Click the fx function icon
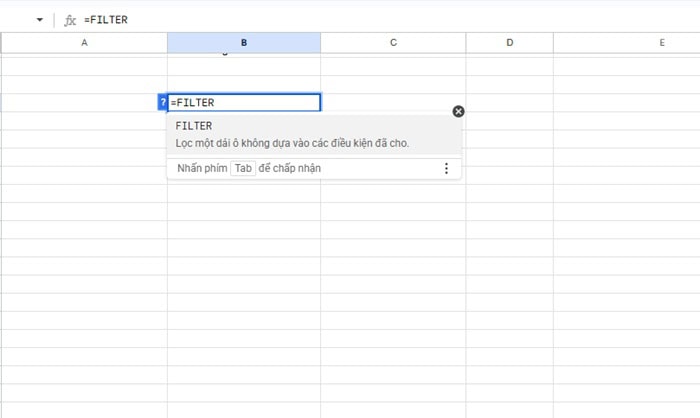The height and width of the screenshot is (418, 700). [69, 20]
